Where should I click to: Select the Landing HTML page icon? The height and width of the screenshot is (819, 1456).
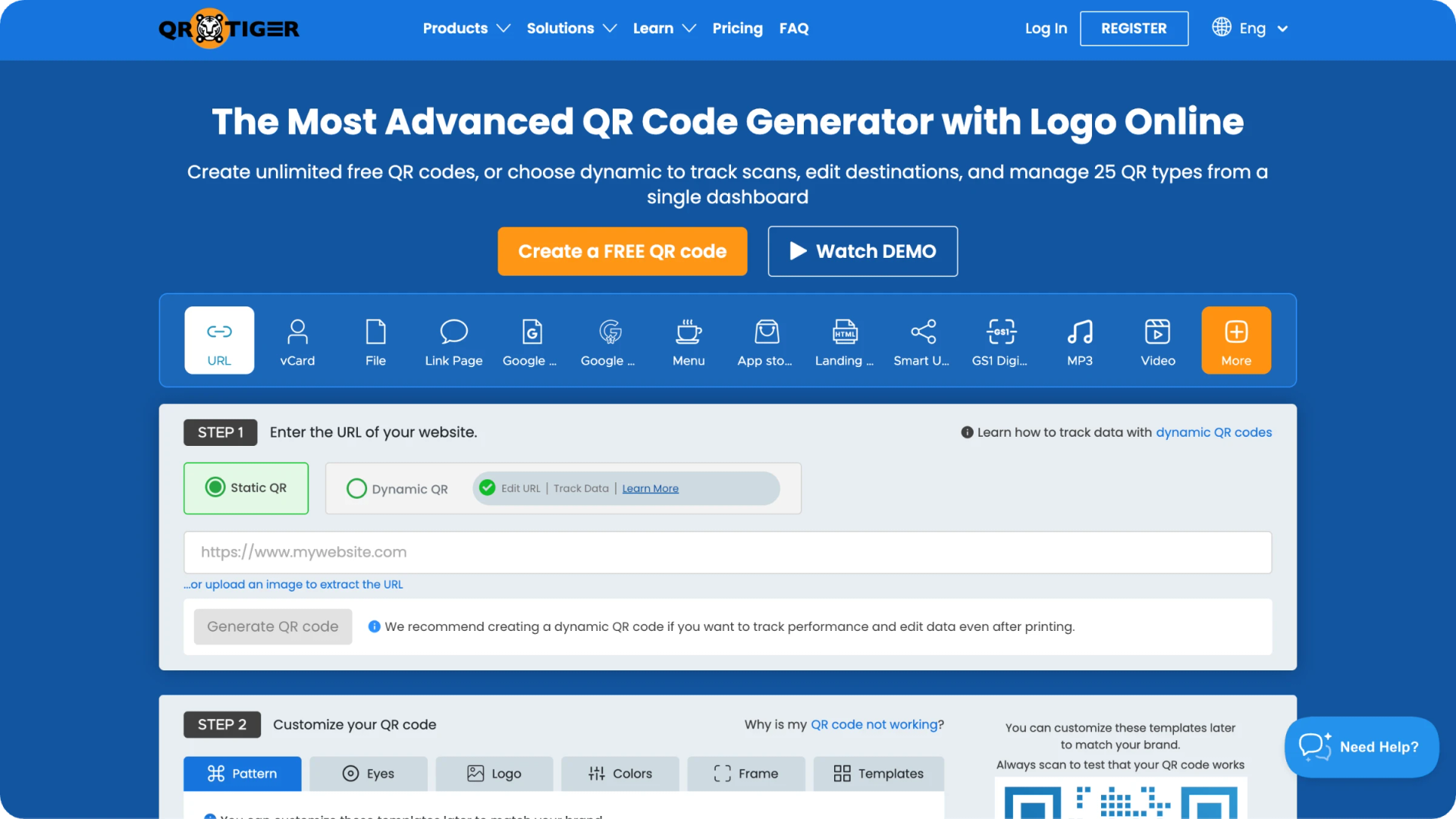coord(845,332)
